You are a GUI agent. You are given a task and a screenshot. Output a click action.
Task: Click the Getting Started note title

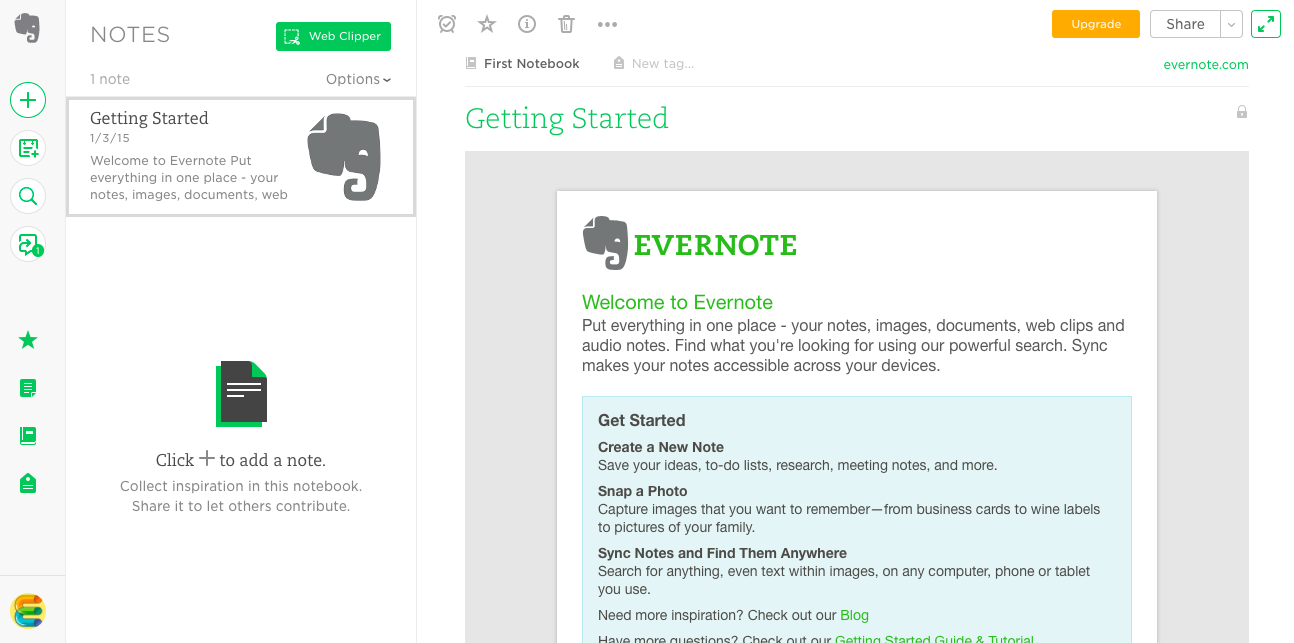(x=567, y=118)
